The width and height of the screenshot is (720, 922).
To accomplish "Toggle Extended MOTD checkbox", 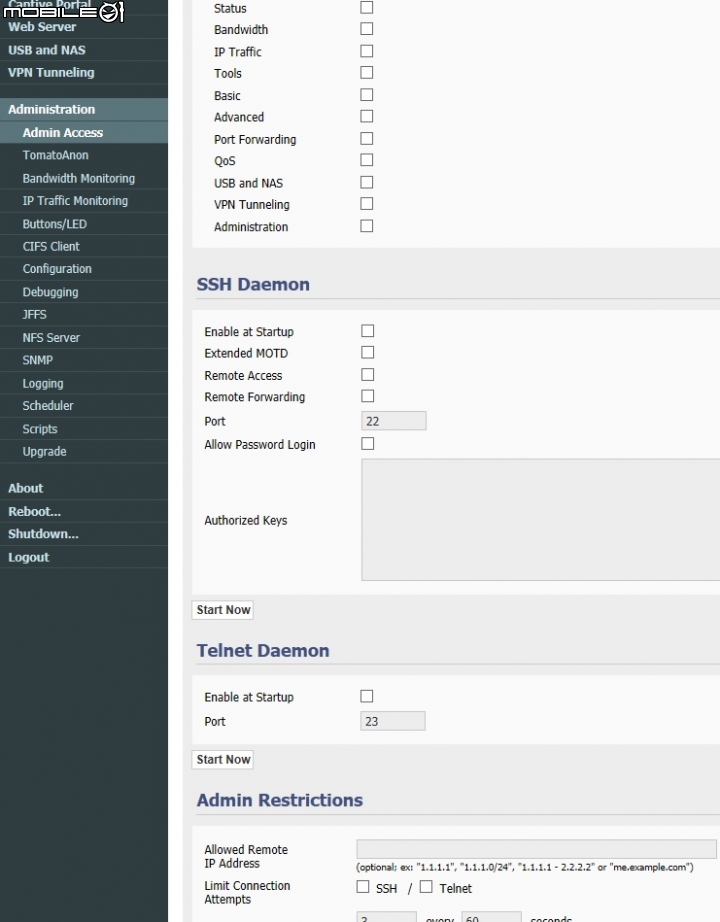I will click(x=367, y=353).
